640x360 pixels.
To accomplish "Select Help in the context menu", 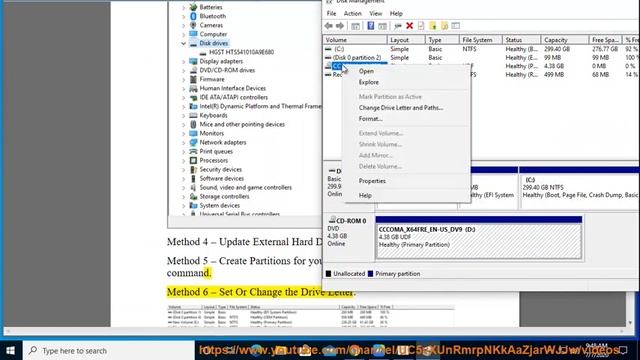I will point(365,196).
